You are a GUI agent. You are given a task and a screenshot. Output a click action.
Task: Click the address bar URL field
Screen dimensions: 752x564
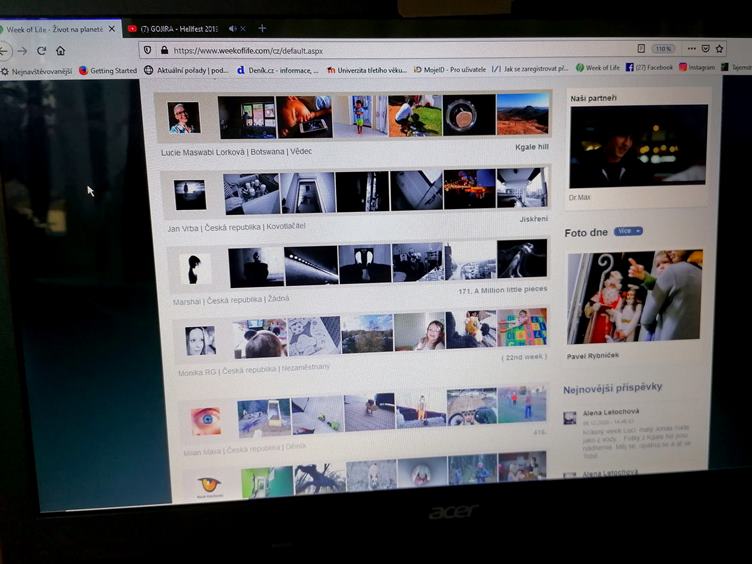click(x=398, y=50)
